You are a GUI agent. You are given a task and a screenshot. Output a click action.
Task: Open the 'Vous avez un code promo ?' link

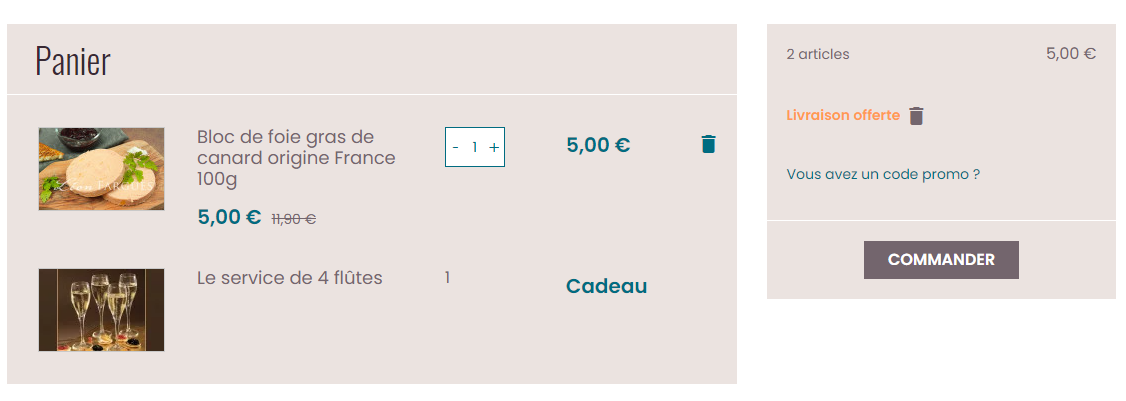click(883, 174)
